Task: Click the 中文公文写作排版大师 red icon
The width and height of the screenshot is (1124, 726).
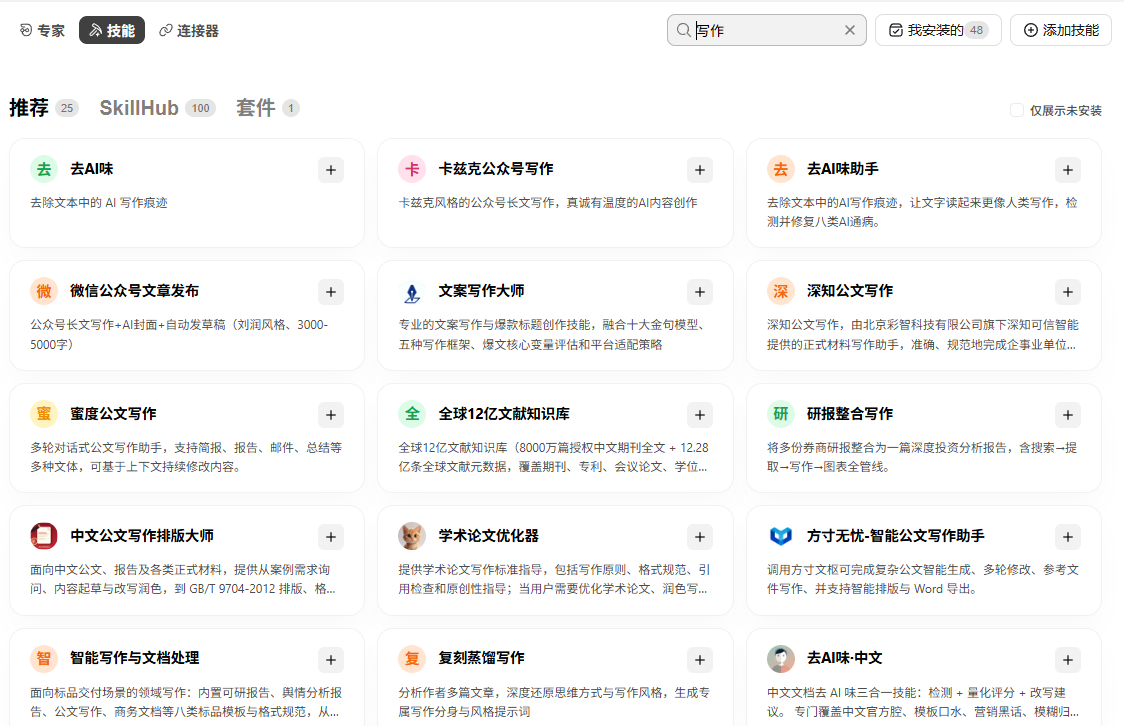Action: (44, 536)
